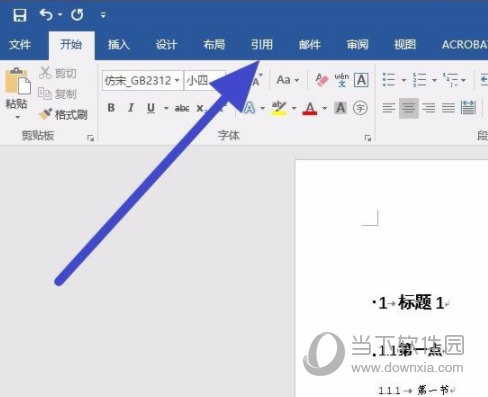Open the font color dropdown arrow
This screenshot has height=397, width=488.
(325, 108)
